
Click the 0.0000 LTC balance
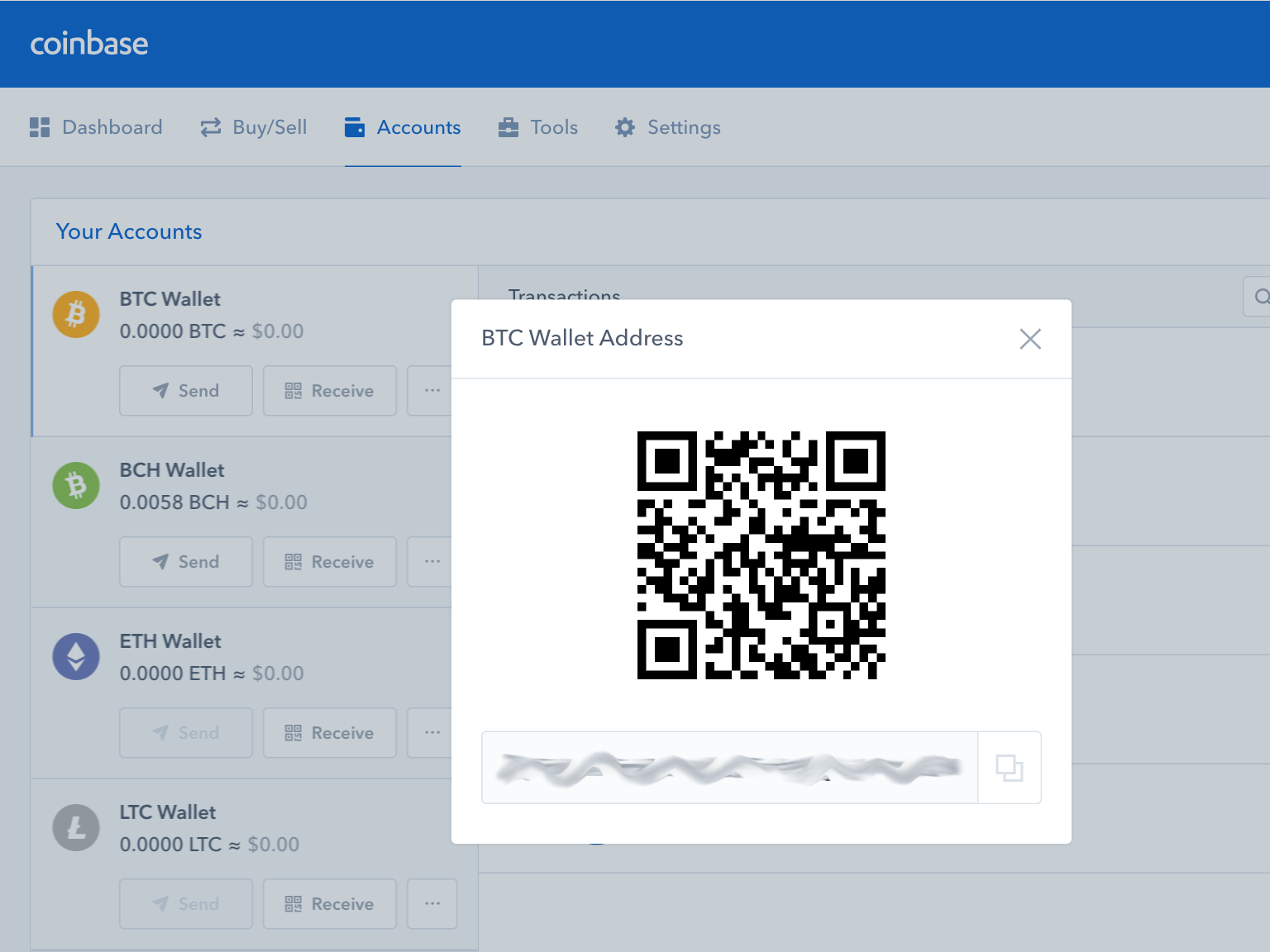[x=171, y=845]
